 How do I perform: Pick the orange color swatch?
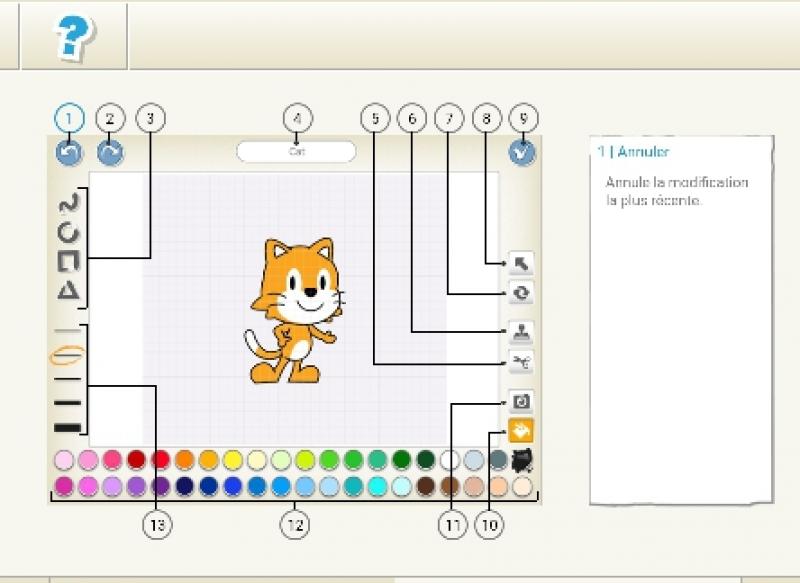(185, 460)
